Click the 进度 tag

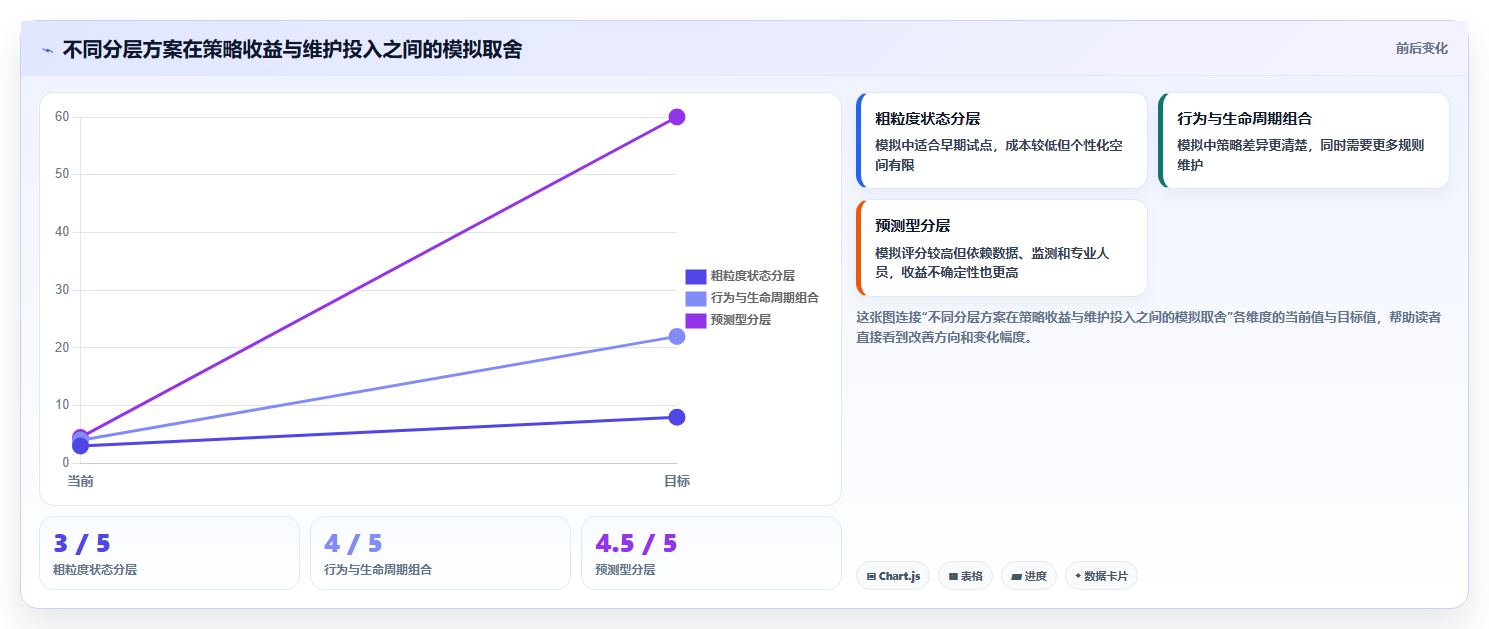pos(1029,576)
